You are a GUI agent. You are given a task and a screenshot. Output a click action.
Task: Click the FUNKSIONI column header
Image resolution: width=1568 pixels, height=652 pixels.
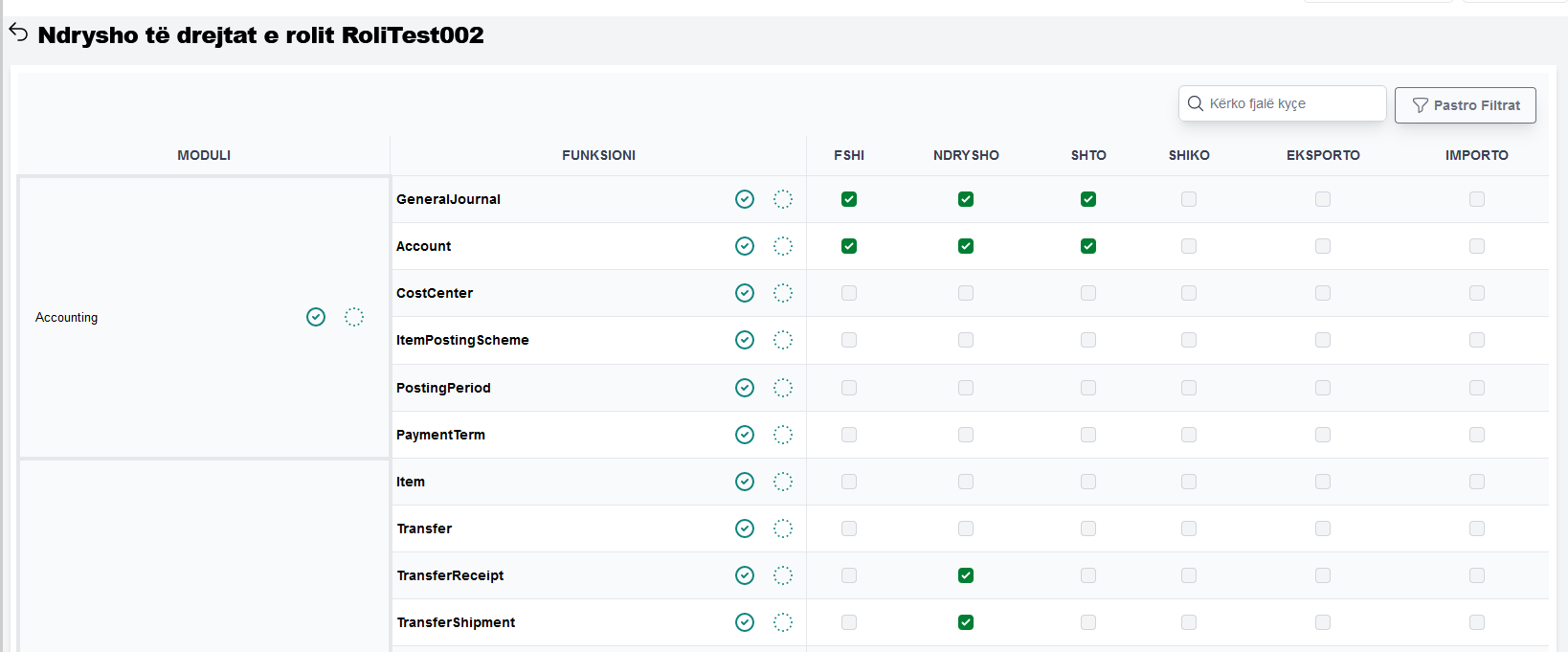click(598, 155)
